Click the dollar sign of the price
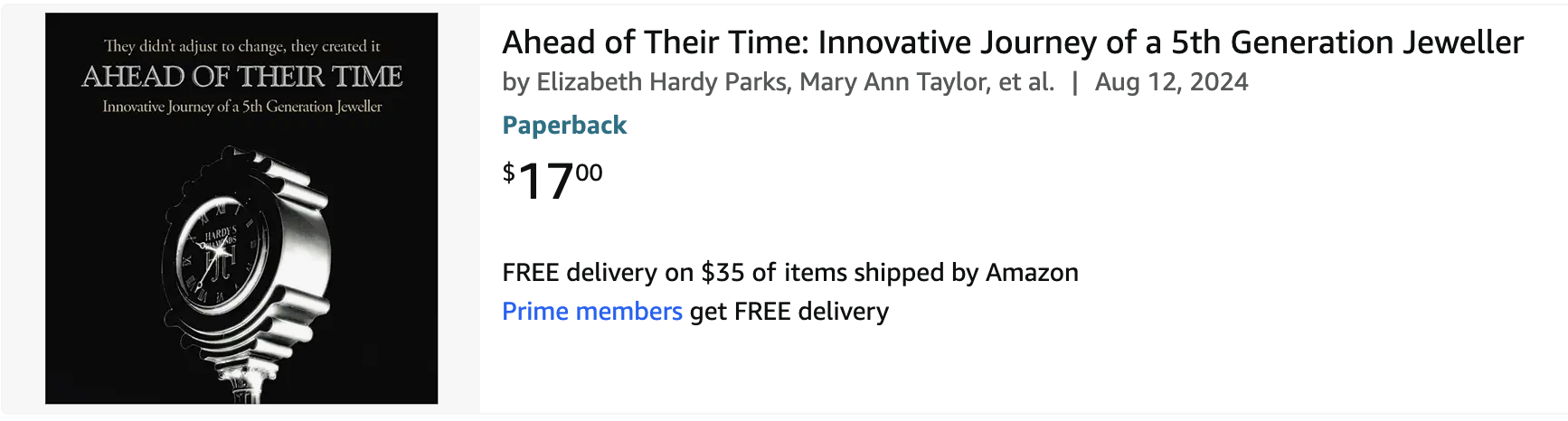1568x421 pixels. click(x=509, y=172)
